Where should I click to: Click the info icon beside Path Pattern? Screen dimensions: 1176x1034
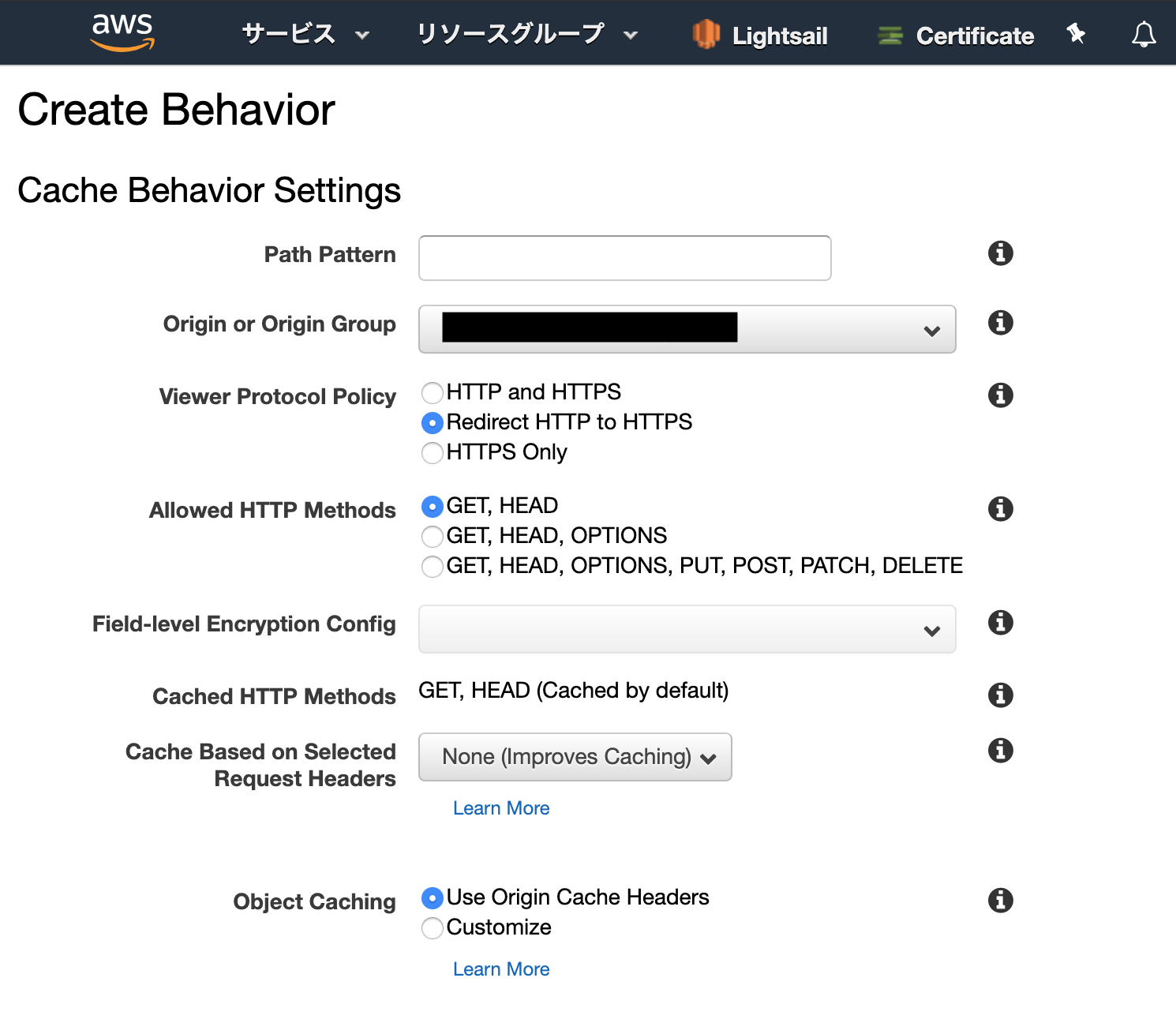pos(1000,253)
